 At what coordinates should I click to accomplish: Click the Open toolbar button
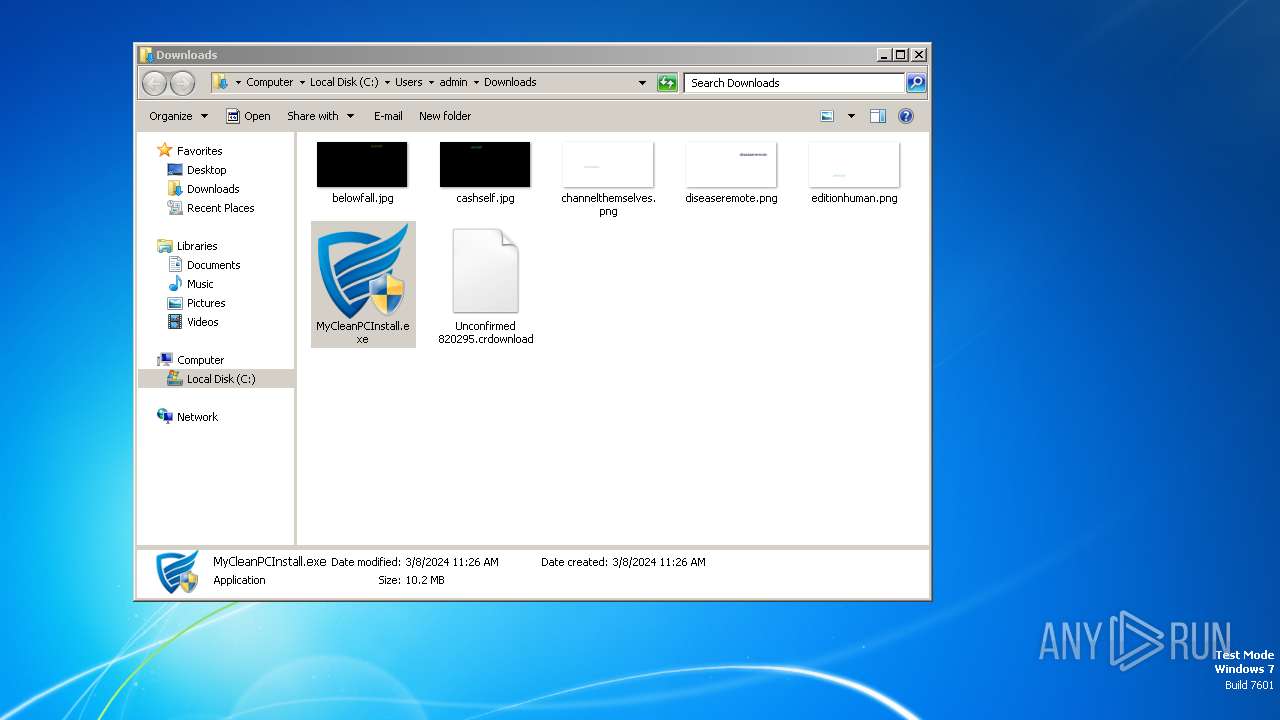[x=248, y=116]
